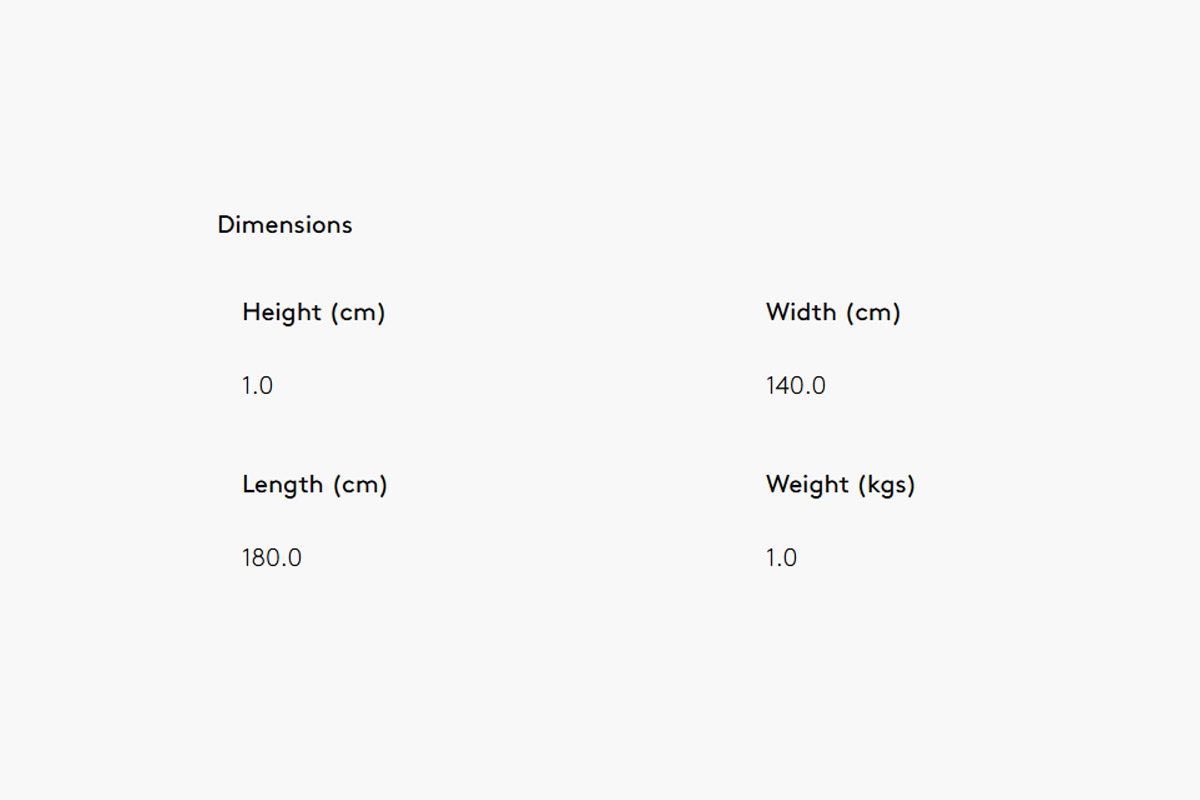Click the word Height in its label
1200x800 pixels.
[x=281, y=313]
